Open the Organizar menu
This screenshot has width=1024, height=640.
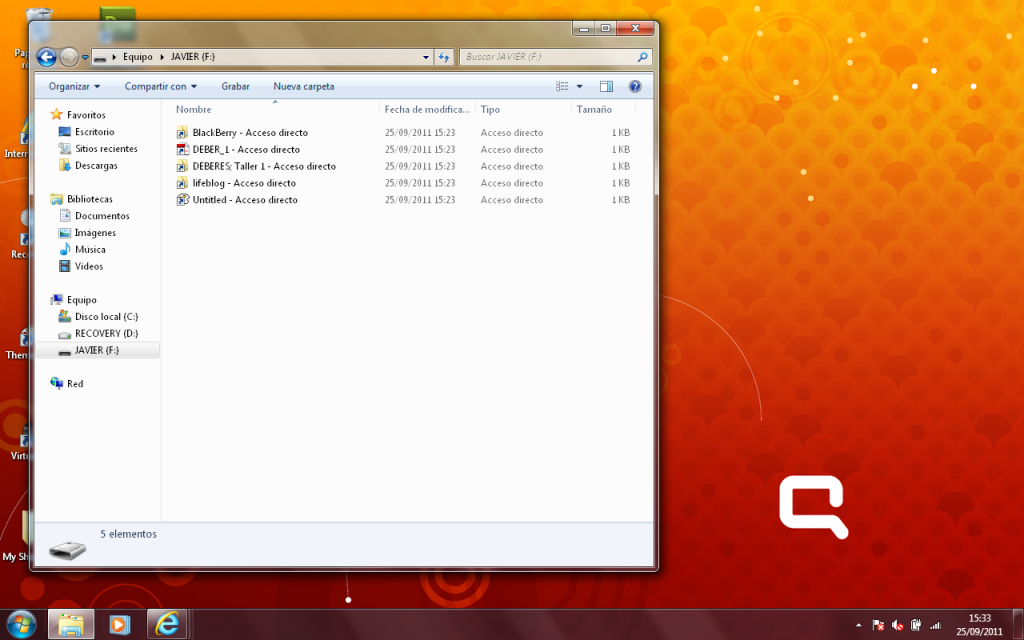pyautogui.click(x=74, y=86)
